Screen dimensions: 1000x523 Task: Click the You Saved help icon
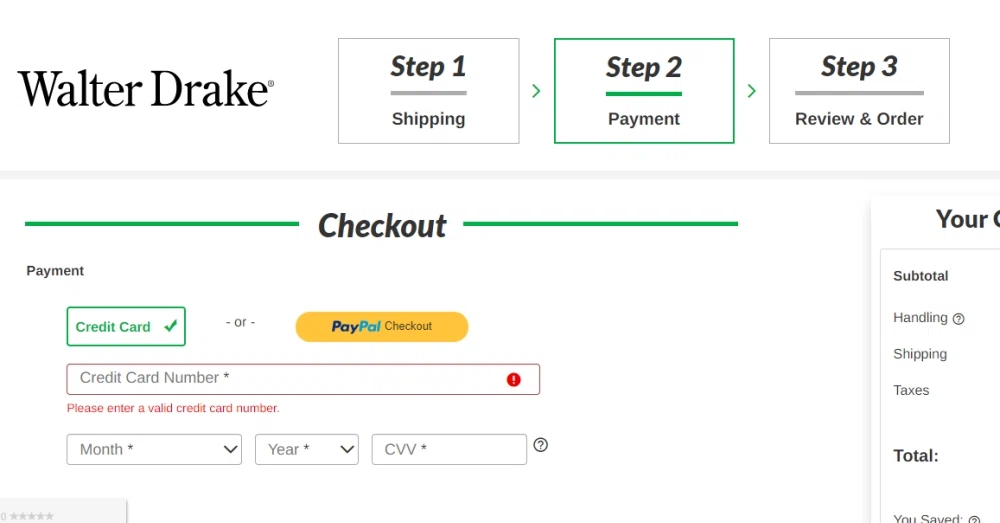pos(974,520)
